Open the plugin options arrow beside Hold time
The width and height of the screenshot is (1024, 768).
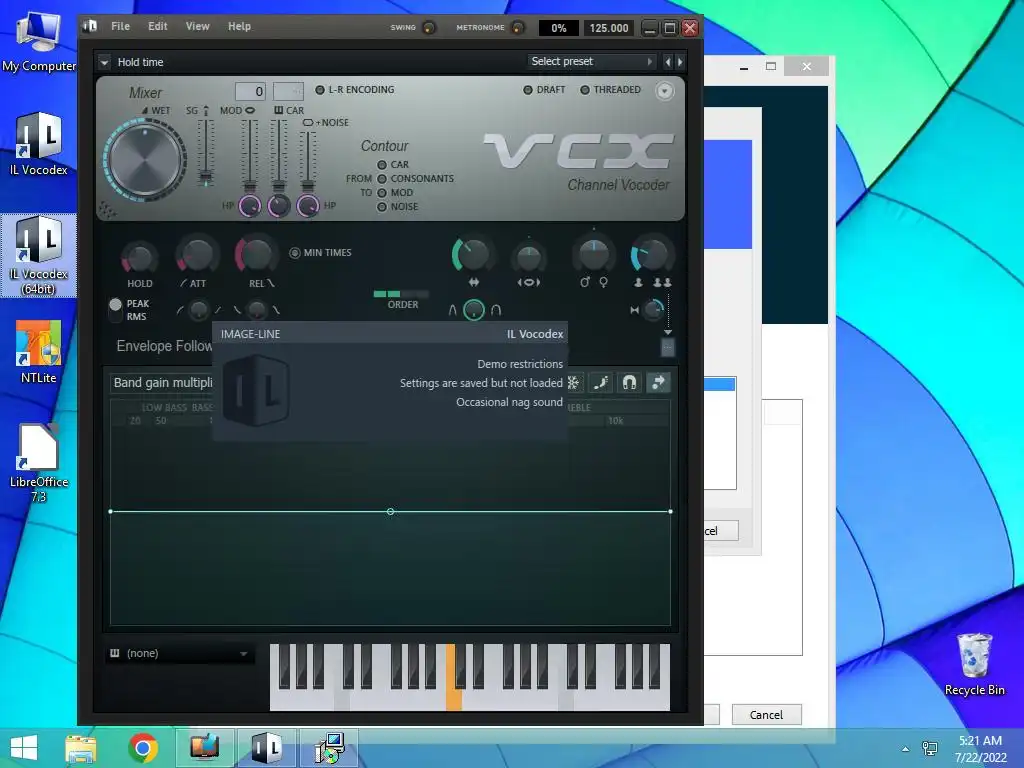[x=104, y=63]
